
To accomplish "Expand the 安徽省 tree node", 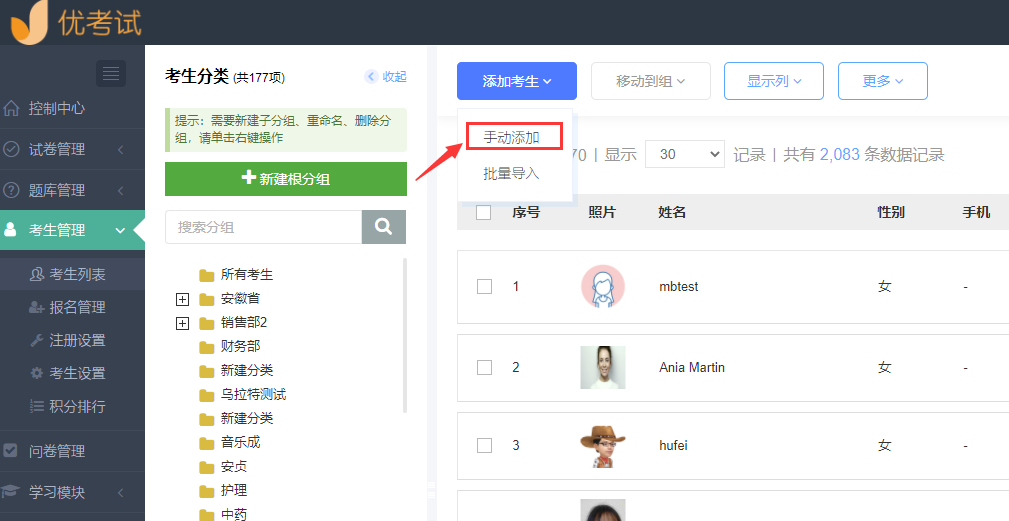I will [x=183, y=299].
